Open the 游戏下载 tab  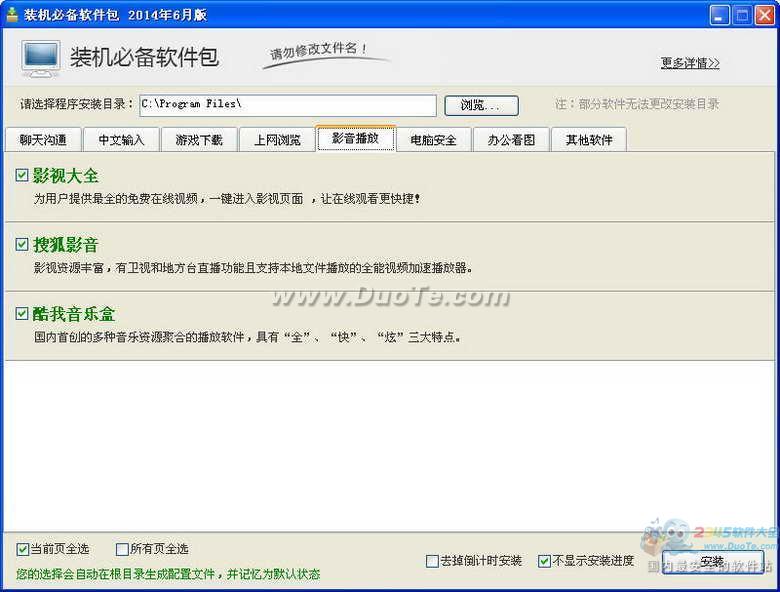click(199, 140)
